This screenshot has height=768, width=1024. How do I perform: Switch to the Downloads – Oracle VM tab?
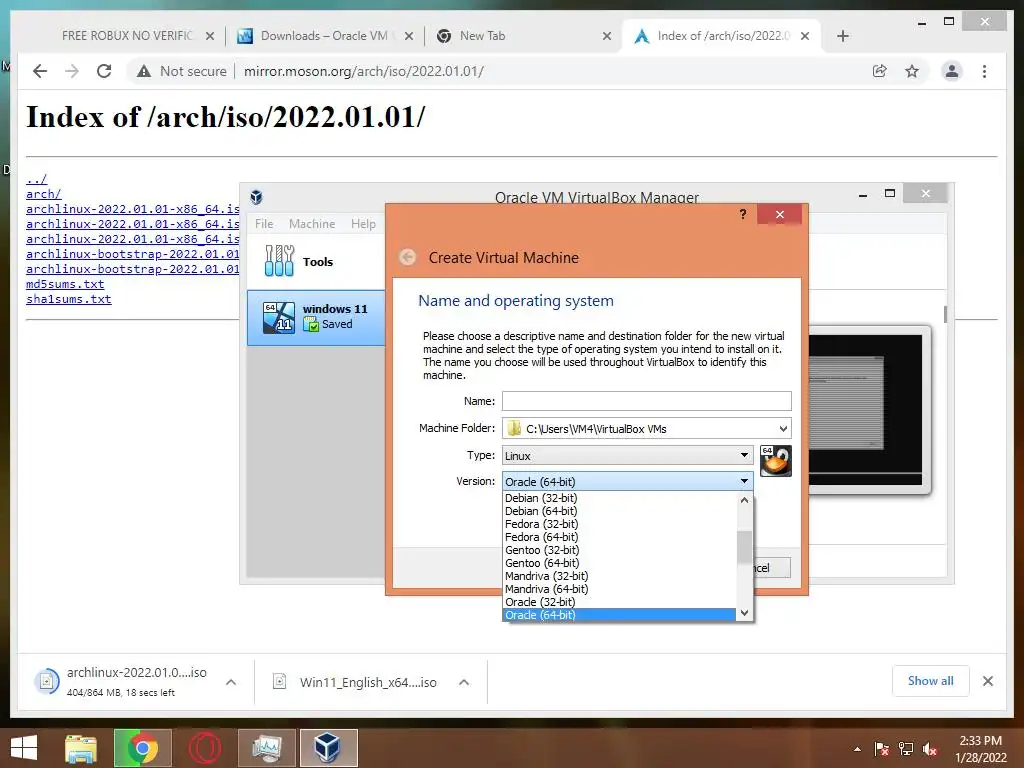coord(324,36)
